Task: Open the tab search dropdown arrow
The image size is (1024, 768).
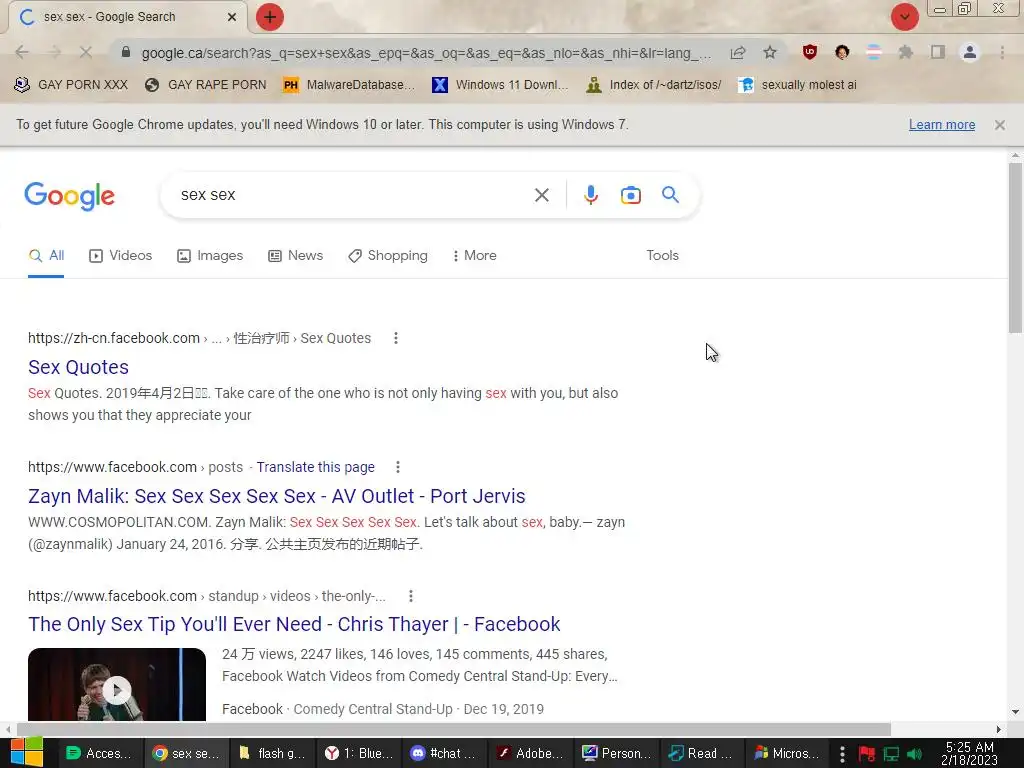Action: 905,17
